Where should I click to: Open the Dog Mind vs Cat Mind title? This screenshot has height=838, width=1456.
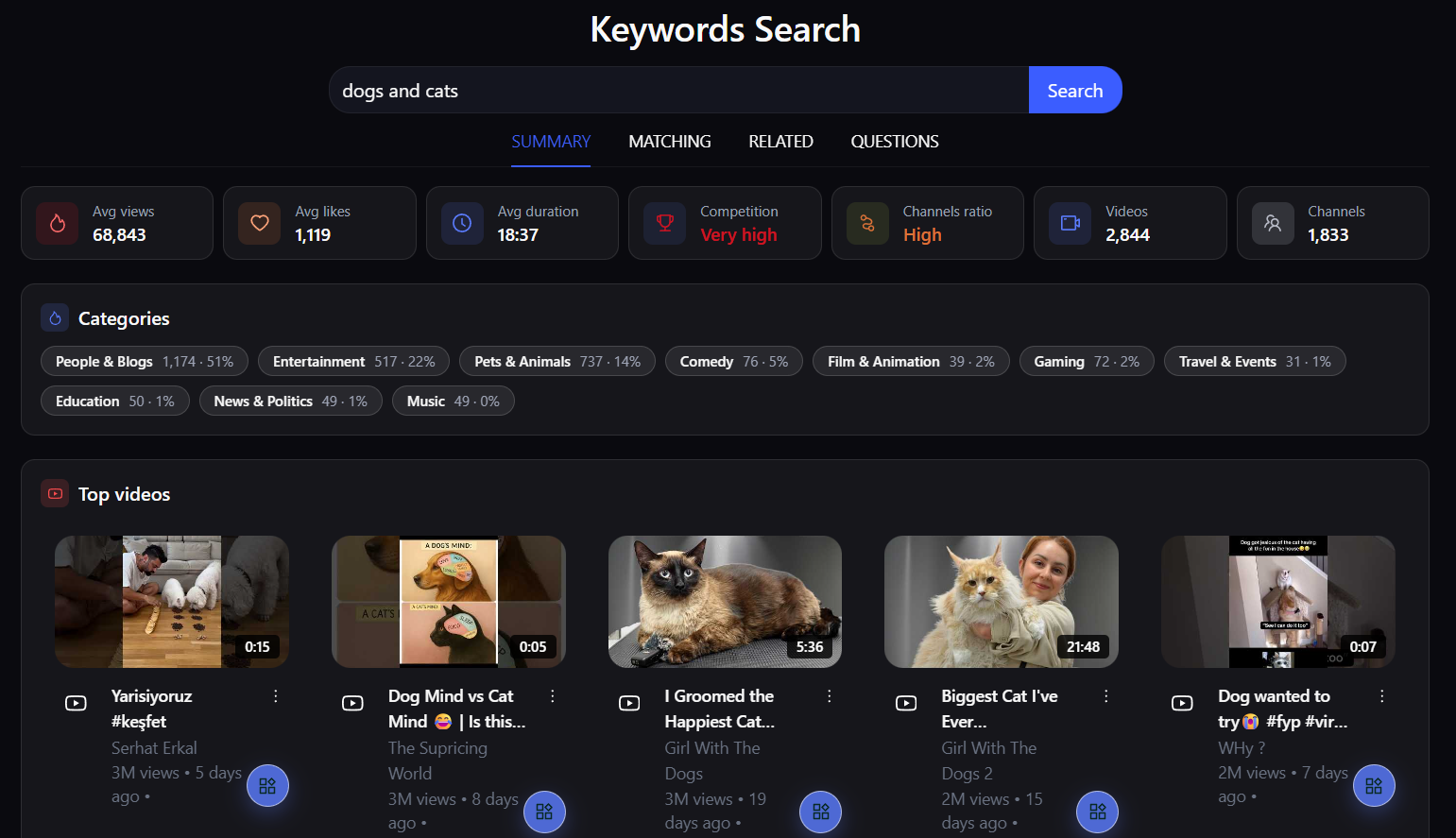(456, 709)
